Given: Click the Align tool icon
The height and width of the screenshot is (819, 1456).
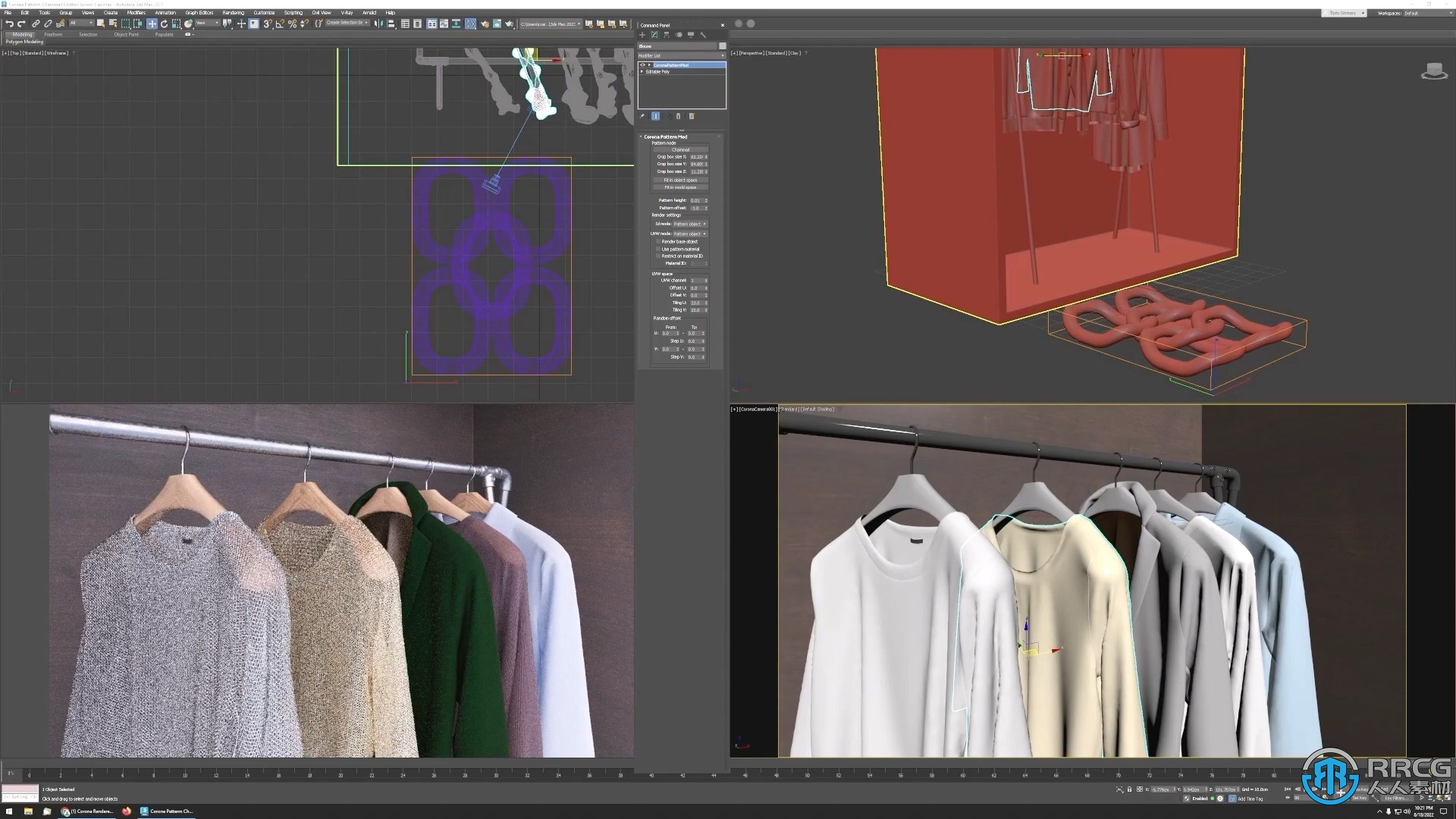Looking at the screenshot, I should tap(391, 24).
